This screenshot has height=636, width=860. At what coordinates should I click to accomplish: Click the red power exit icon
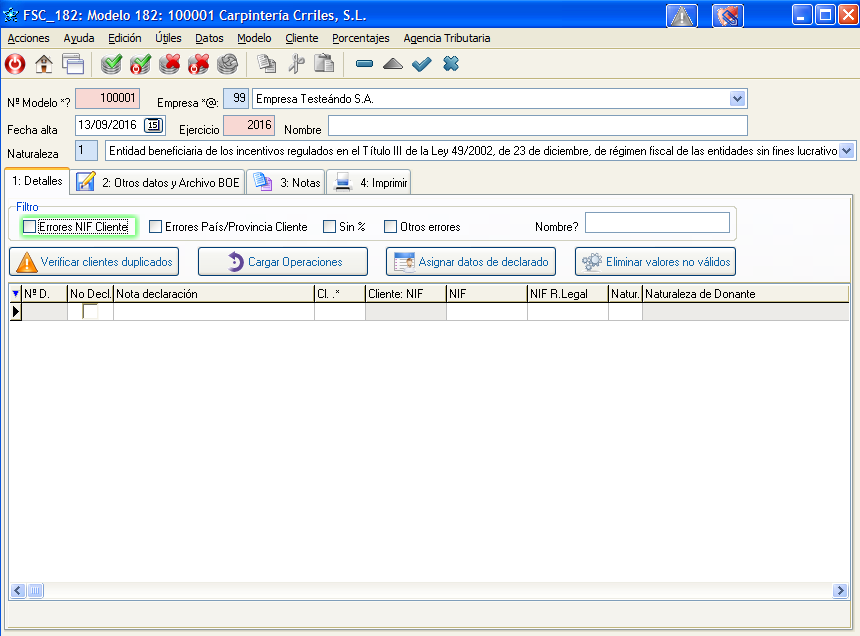tap(15, 64)
